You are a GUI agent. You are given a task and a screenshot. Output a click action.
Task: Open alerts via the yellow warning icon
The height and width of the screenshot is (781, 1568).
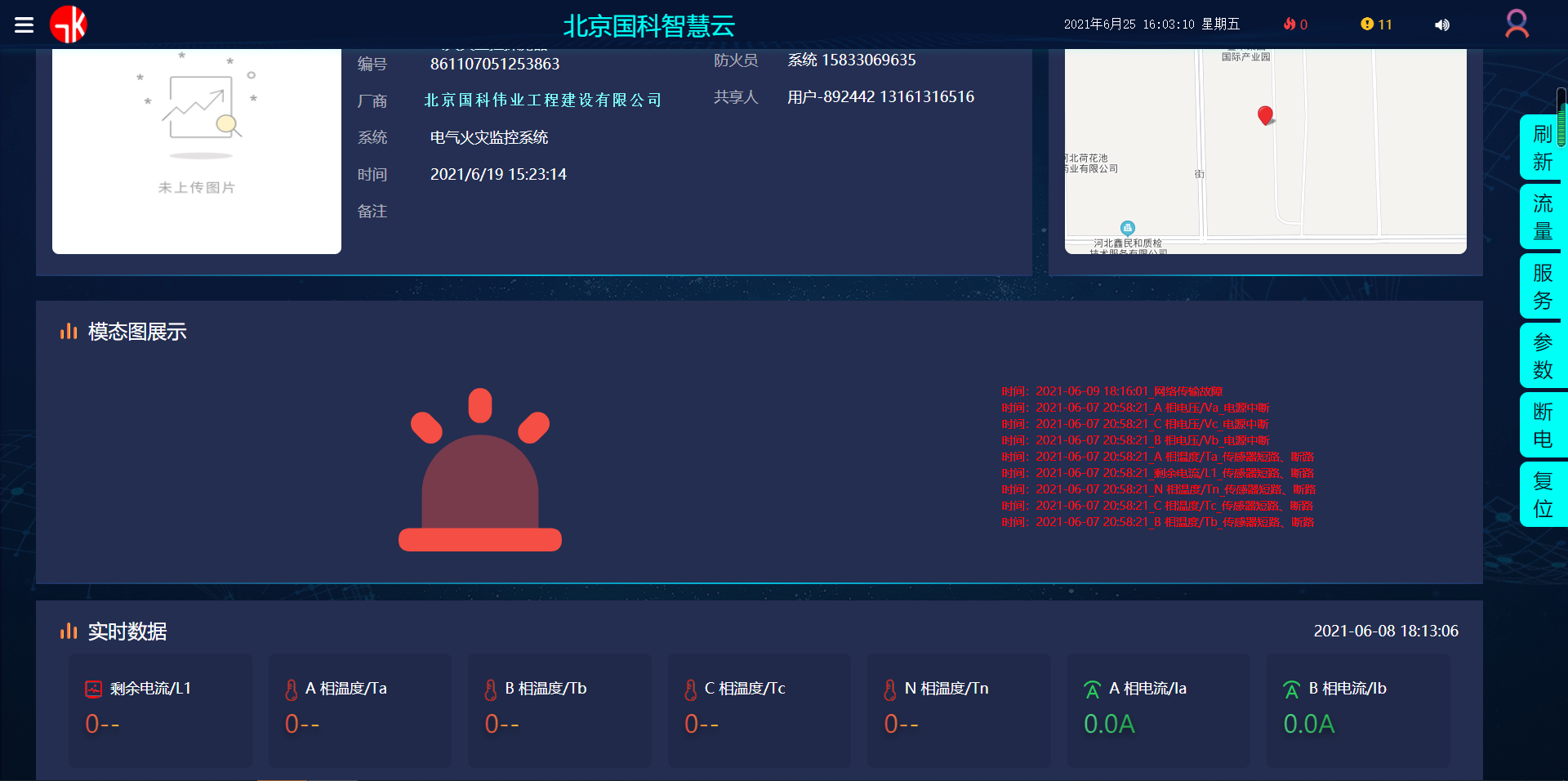(x=1367, y=24)
